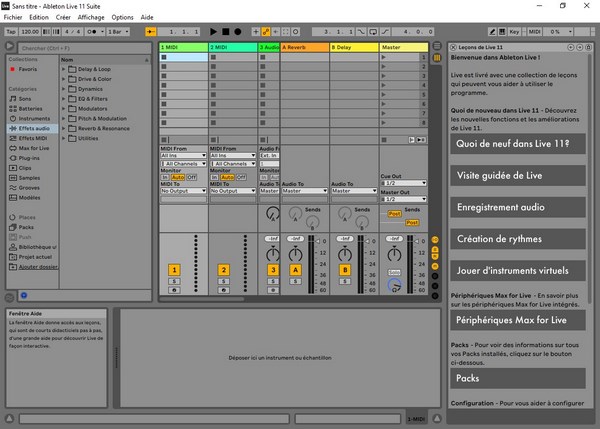Image resolution: width=600 pixels, height=429 pixels.
Task: Toggle the Automation Arm chain-link button
Action: pos(266,32)
